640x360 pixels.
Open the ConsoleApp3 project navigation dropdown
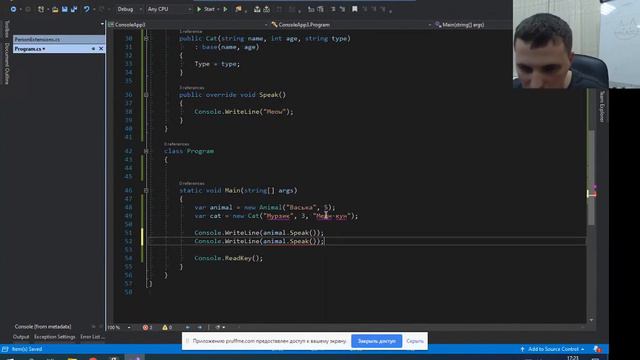click(x=188, y=25)
